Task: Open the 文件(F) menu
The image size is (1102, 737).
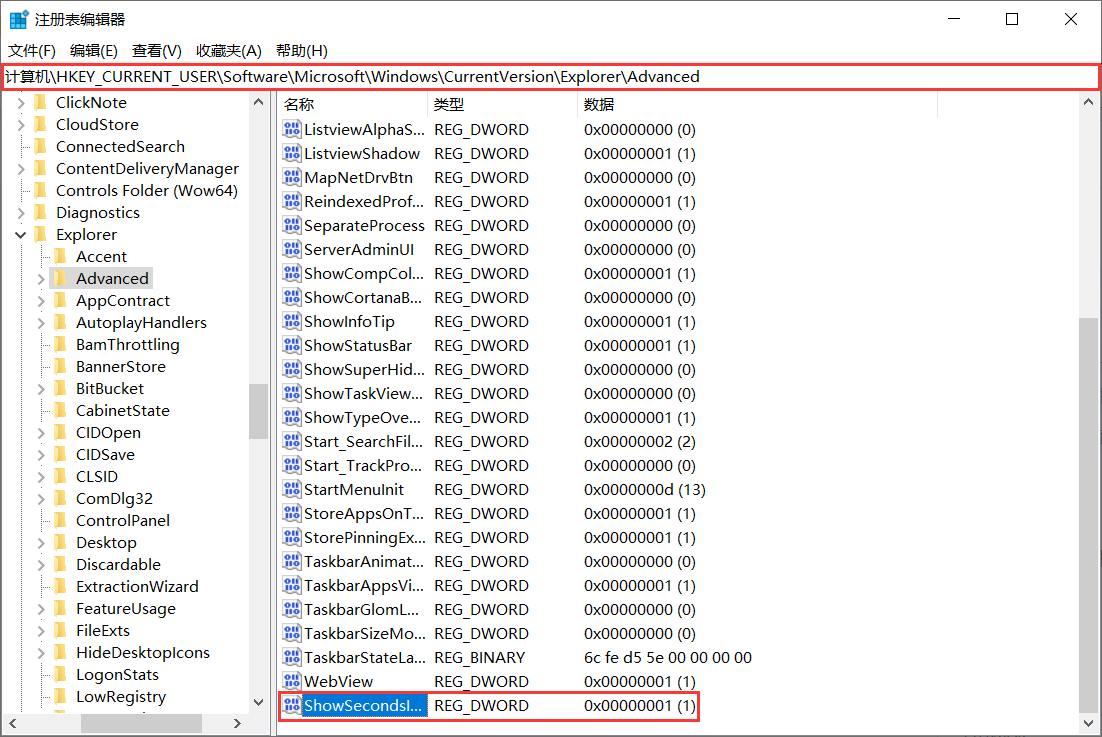Action: point(32,51)
